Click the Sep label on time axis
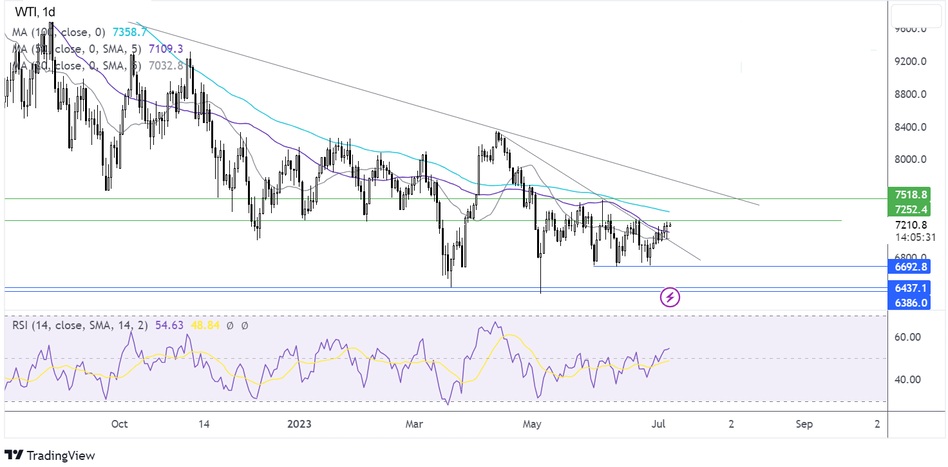Screen dimensions: 948x467 point(804,423)
